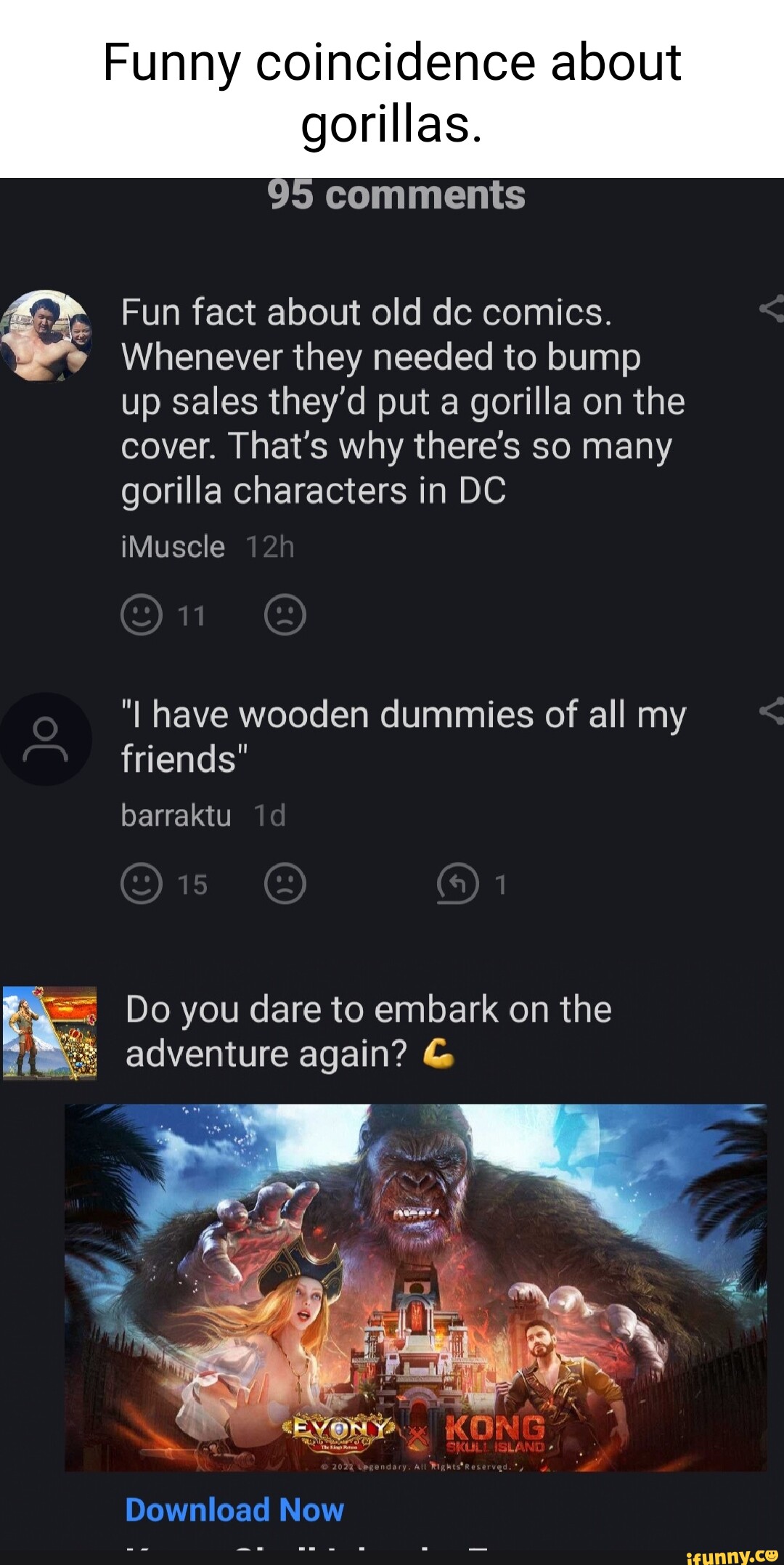Tap the Kong Skull Island ad banner
This screenshot has width=784, height=1565.
pyautogui.click(x=415, y=1288)
